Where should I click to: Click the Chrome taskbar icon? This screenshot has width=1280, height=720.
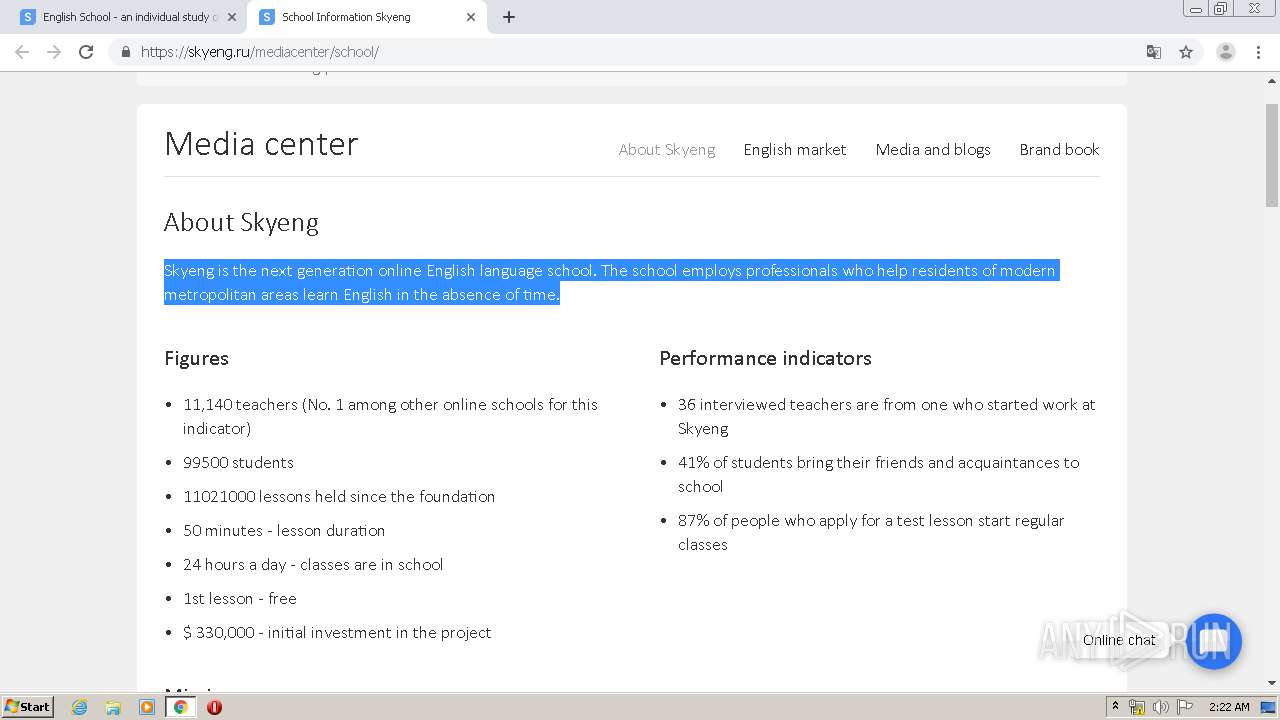pyautogui.click(x=180, y=707)
